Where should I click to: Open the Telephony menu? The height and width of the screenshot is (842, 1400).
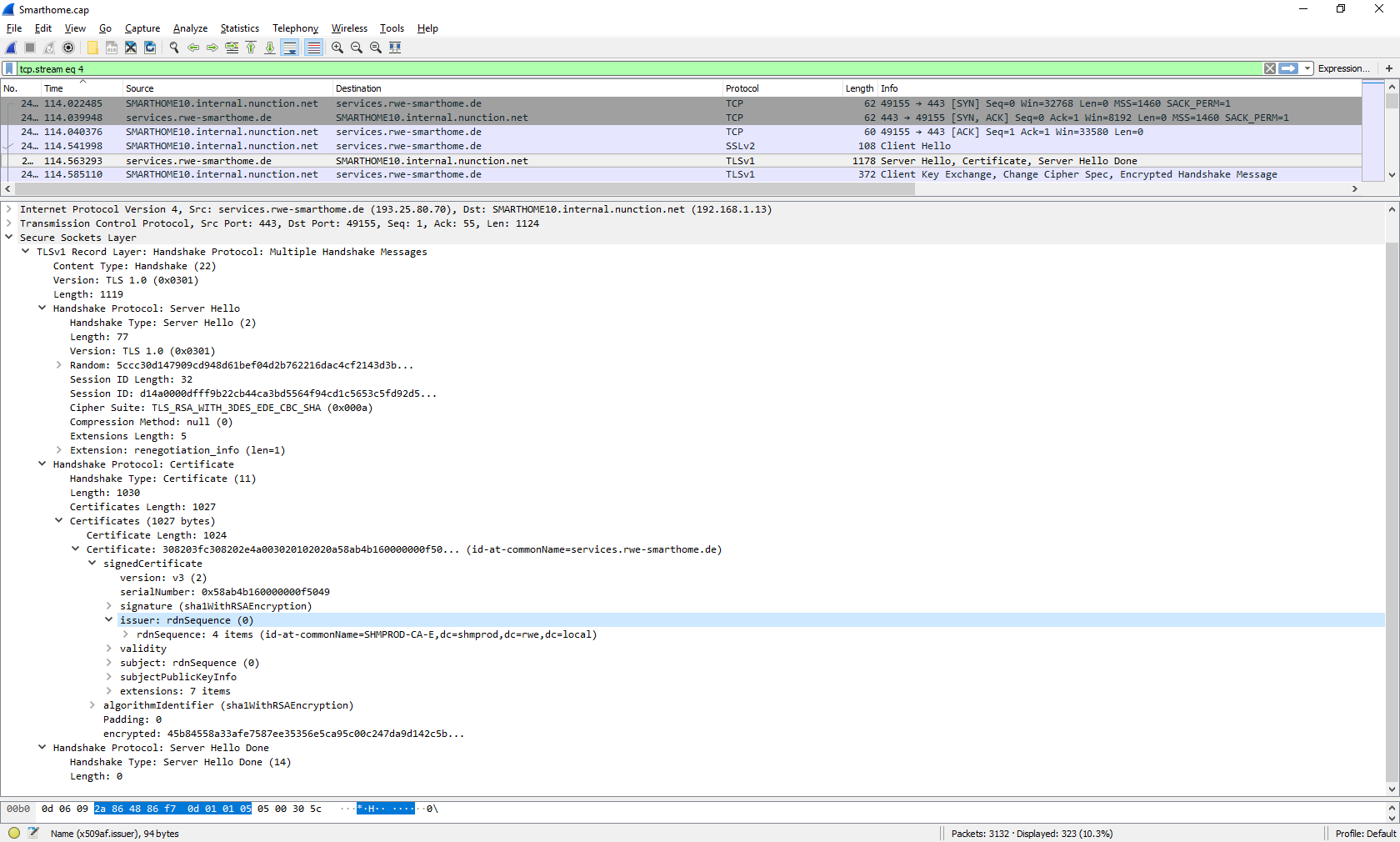(295, 28)
